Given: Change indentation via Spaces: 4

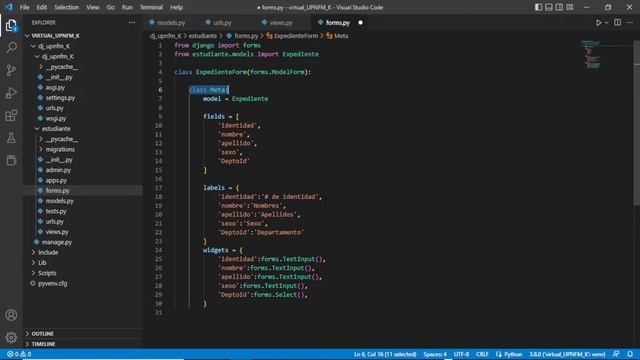Looking at the screenshot, I should pyautogui.click(x=435, y=354).
